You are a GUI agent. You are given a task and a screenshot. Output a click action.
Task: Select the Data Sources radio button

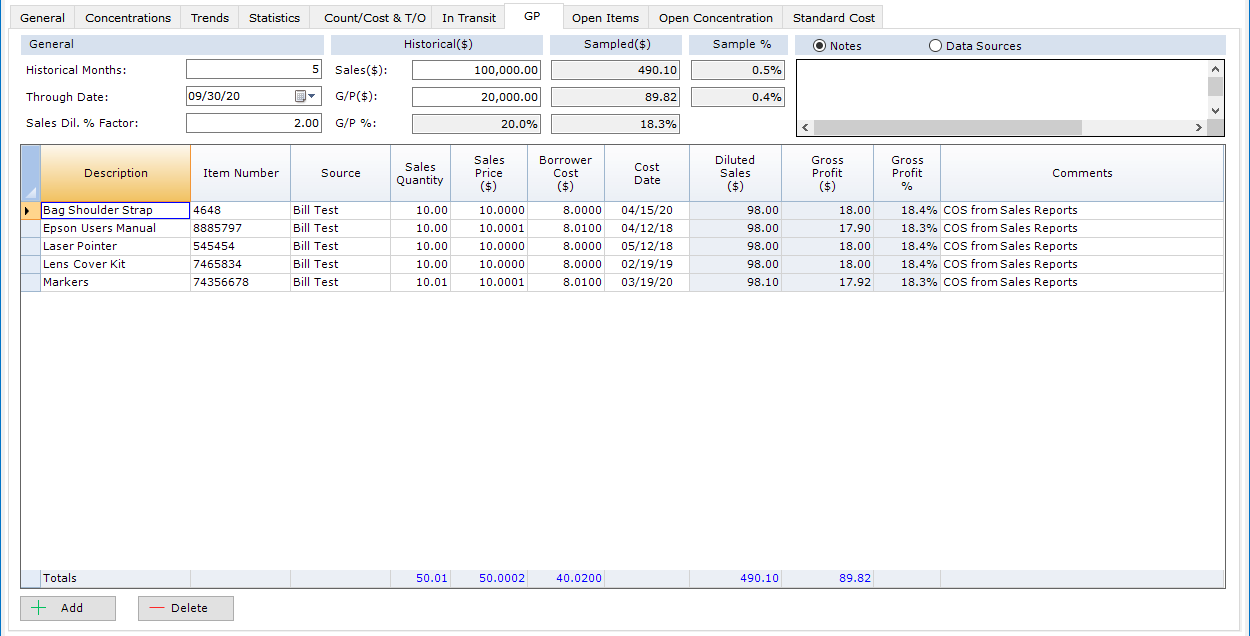[x=935, y=45]
